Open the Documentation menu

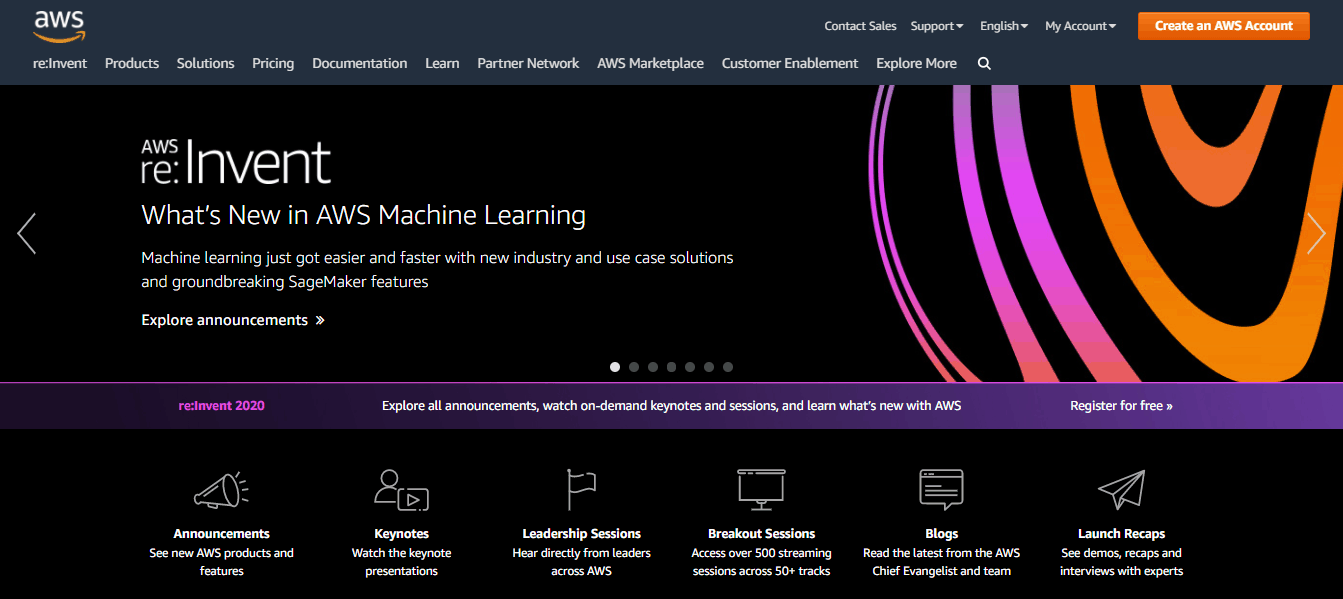pyautogui.click(x=360, y=63)
